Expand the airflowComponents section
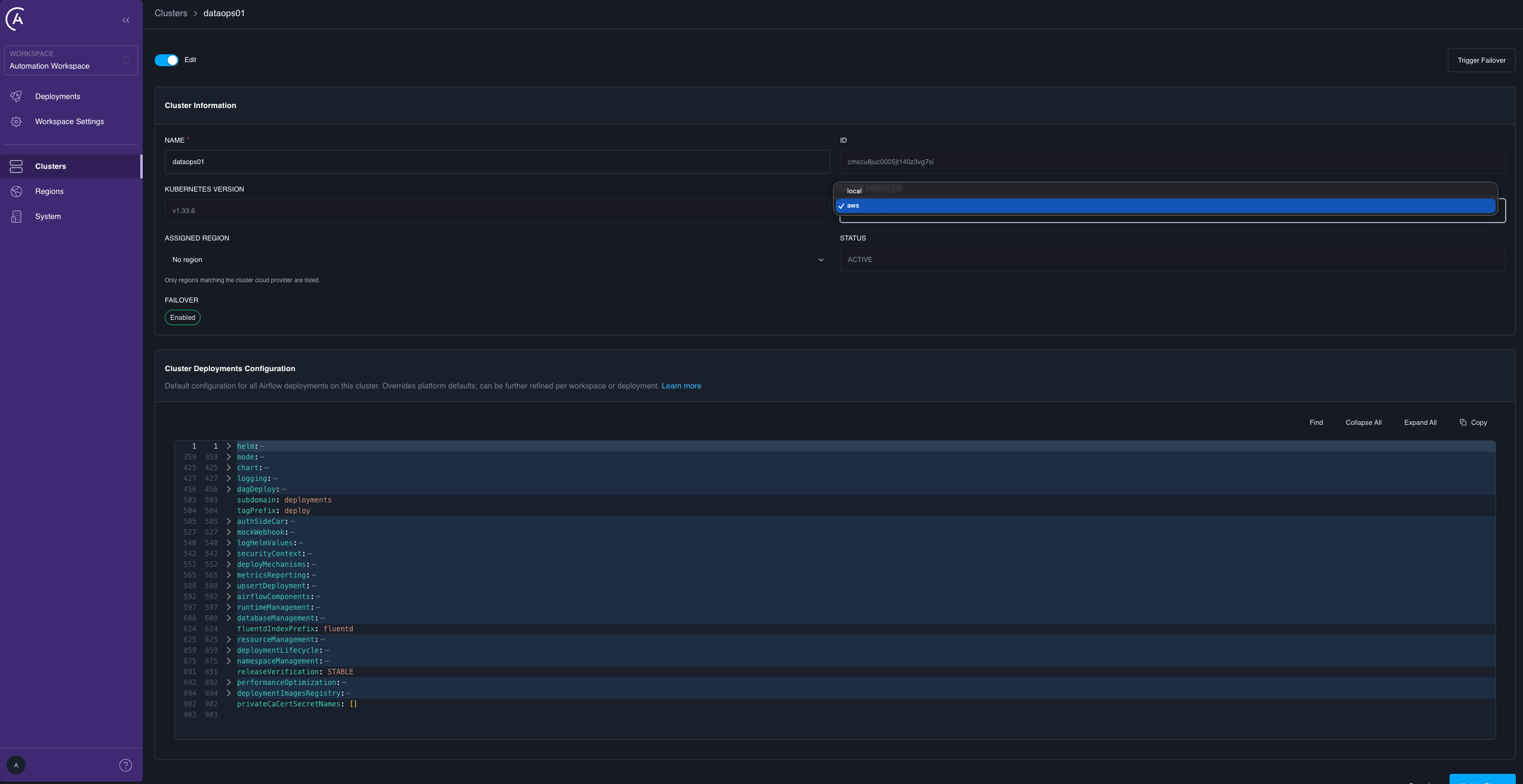1523x784 pixels. click(x=229, y=597)
